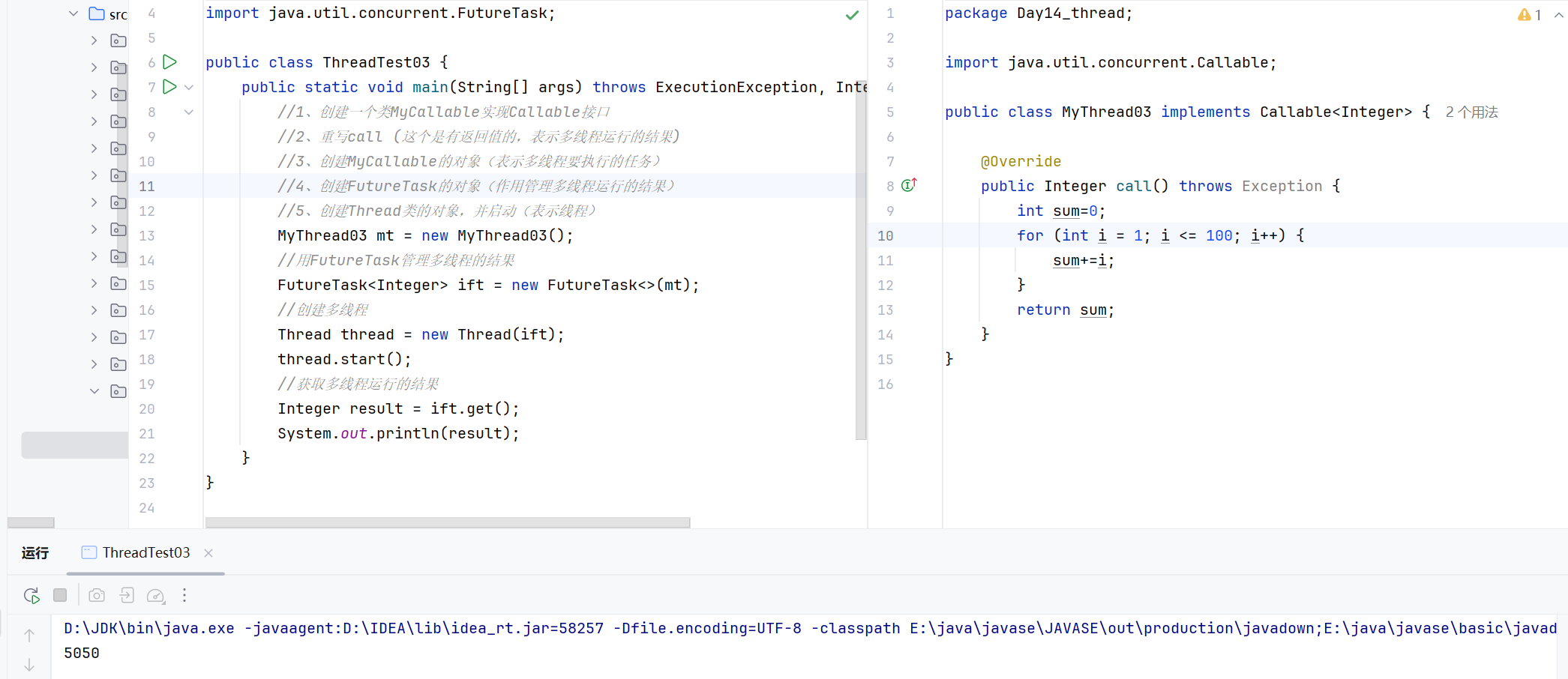Click the 'MyThread03 mt = new MyThread03();' line

pyautogui.click(x=425, y=235)
